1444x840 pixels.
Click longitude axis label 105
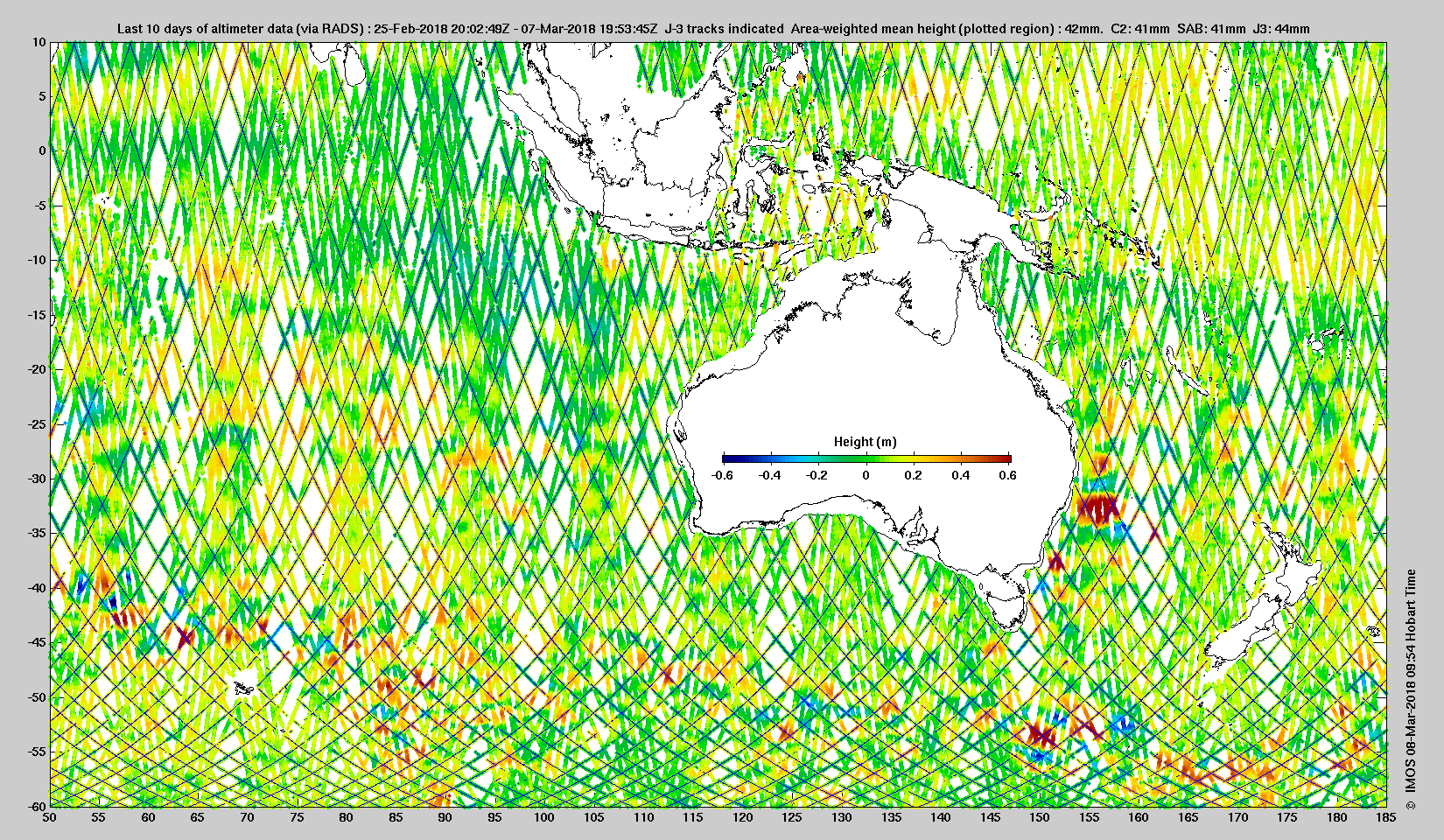(x=594, y=818)
